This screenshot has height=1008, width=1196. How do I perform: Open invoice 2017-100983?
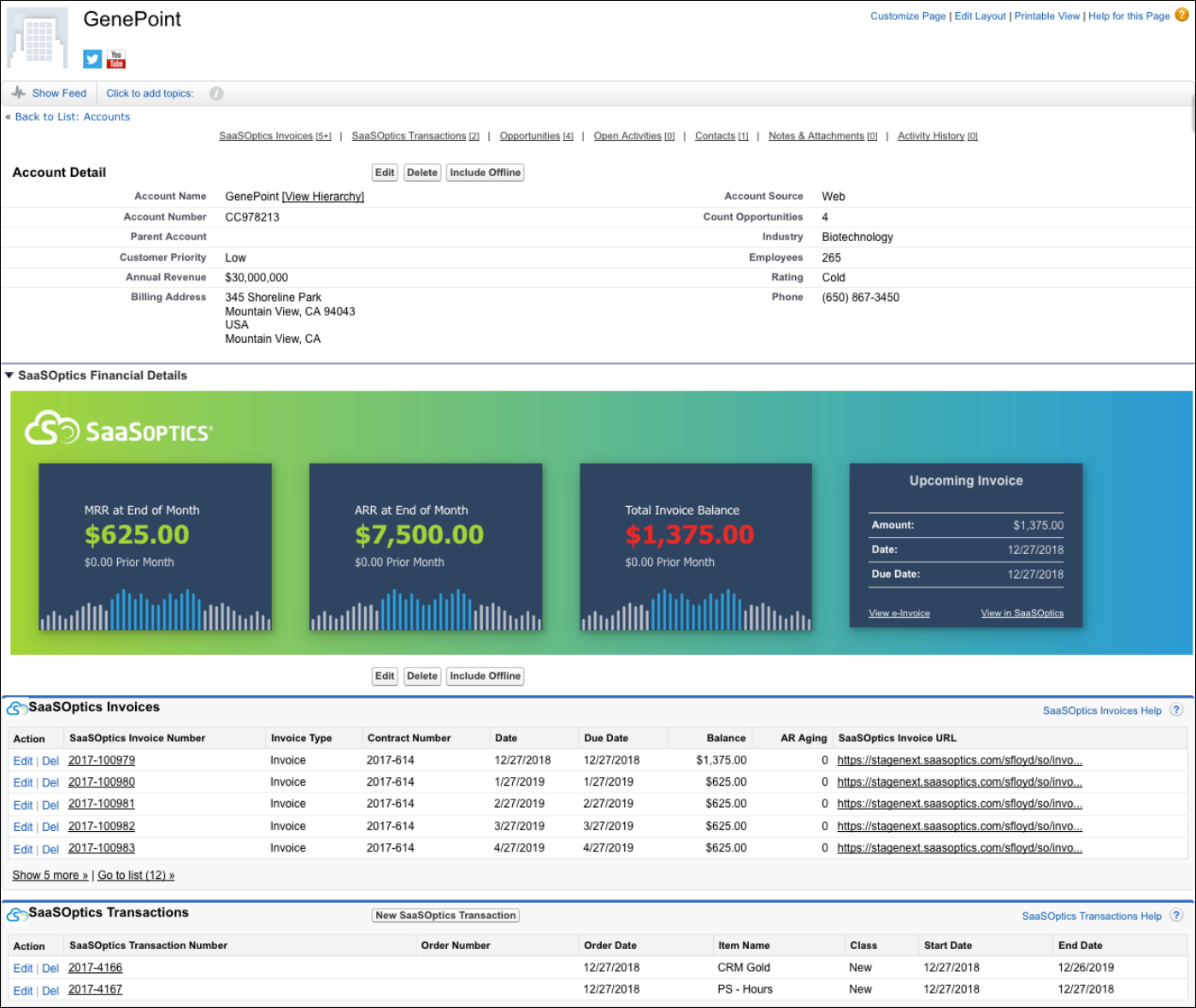102,848
